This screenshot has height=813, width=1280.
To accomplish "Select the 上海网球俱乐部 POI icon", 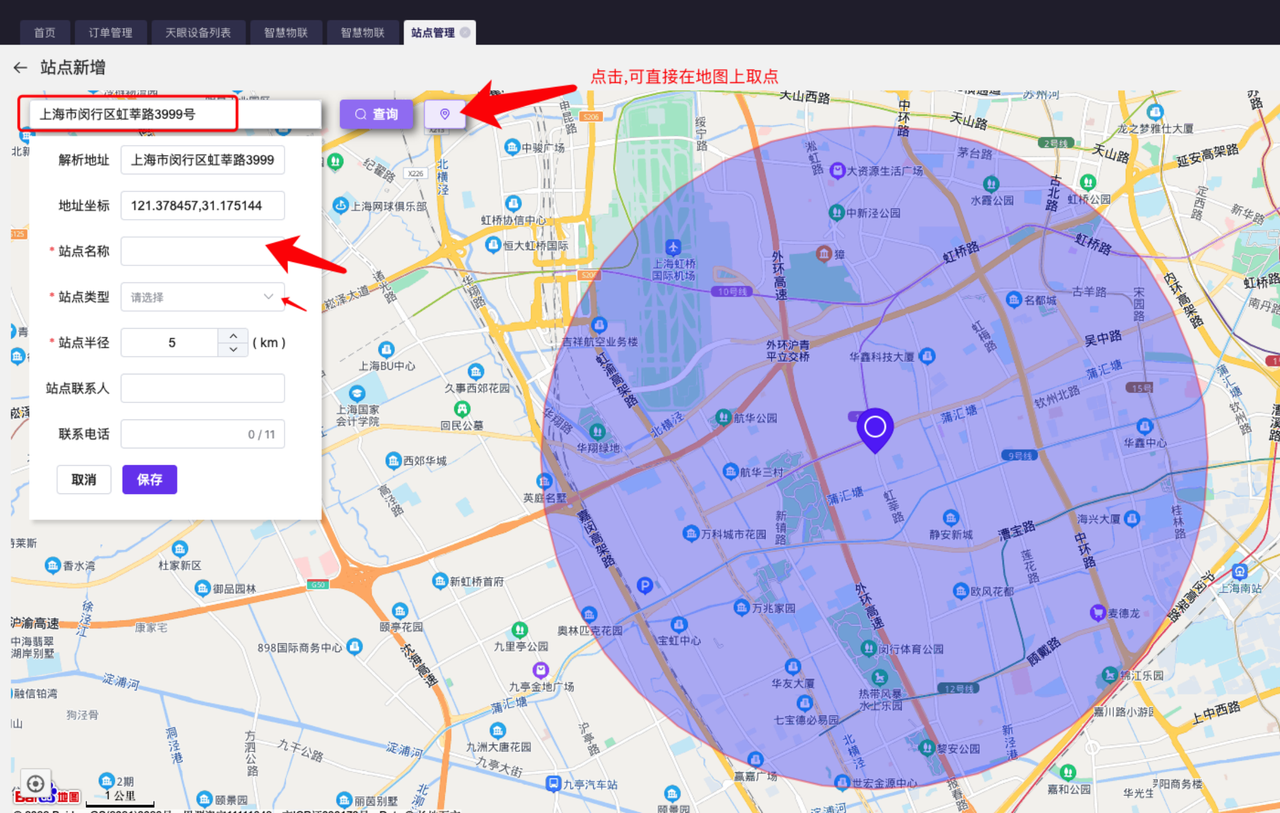I will click(340, 207).
